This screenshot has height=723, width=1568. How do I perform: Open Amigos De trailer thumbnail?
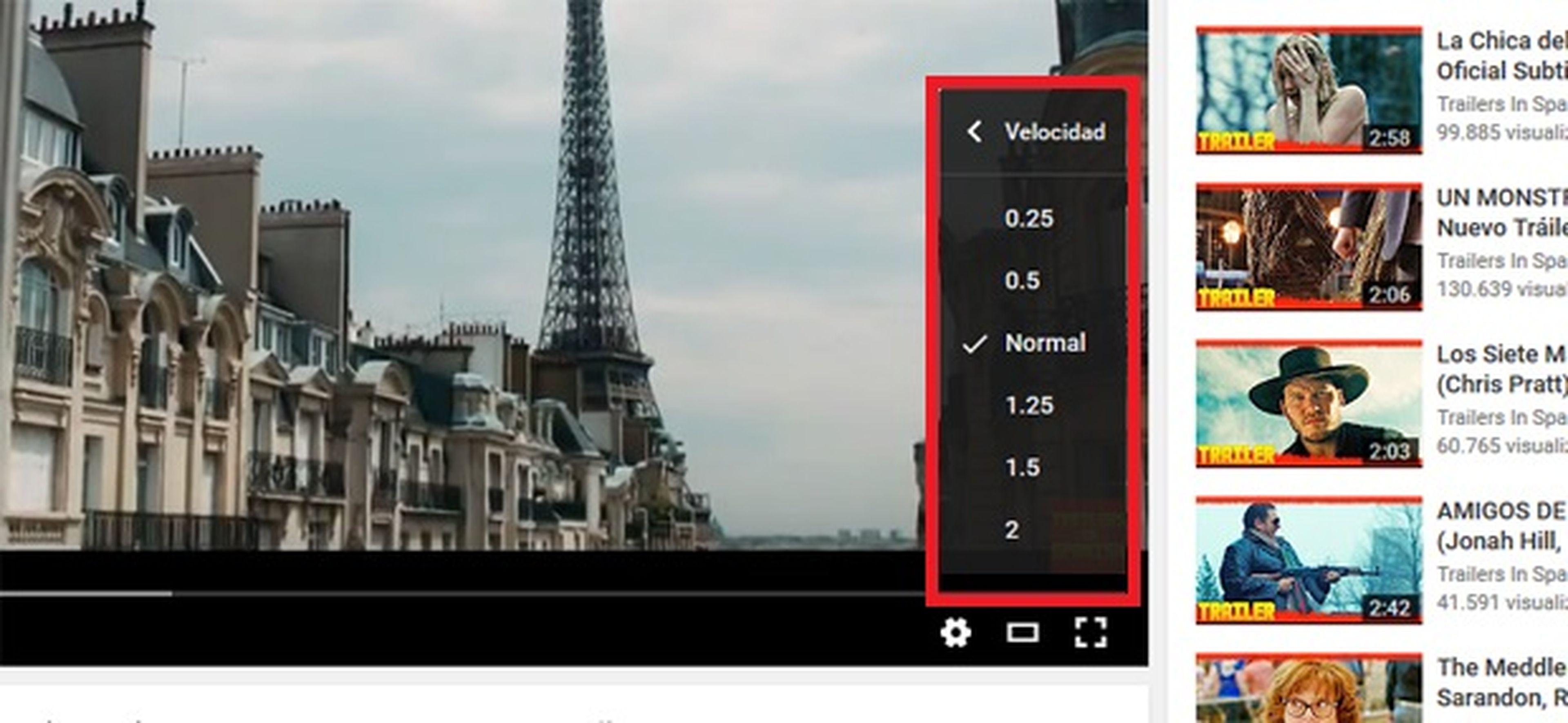(1309, 560)
